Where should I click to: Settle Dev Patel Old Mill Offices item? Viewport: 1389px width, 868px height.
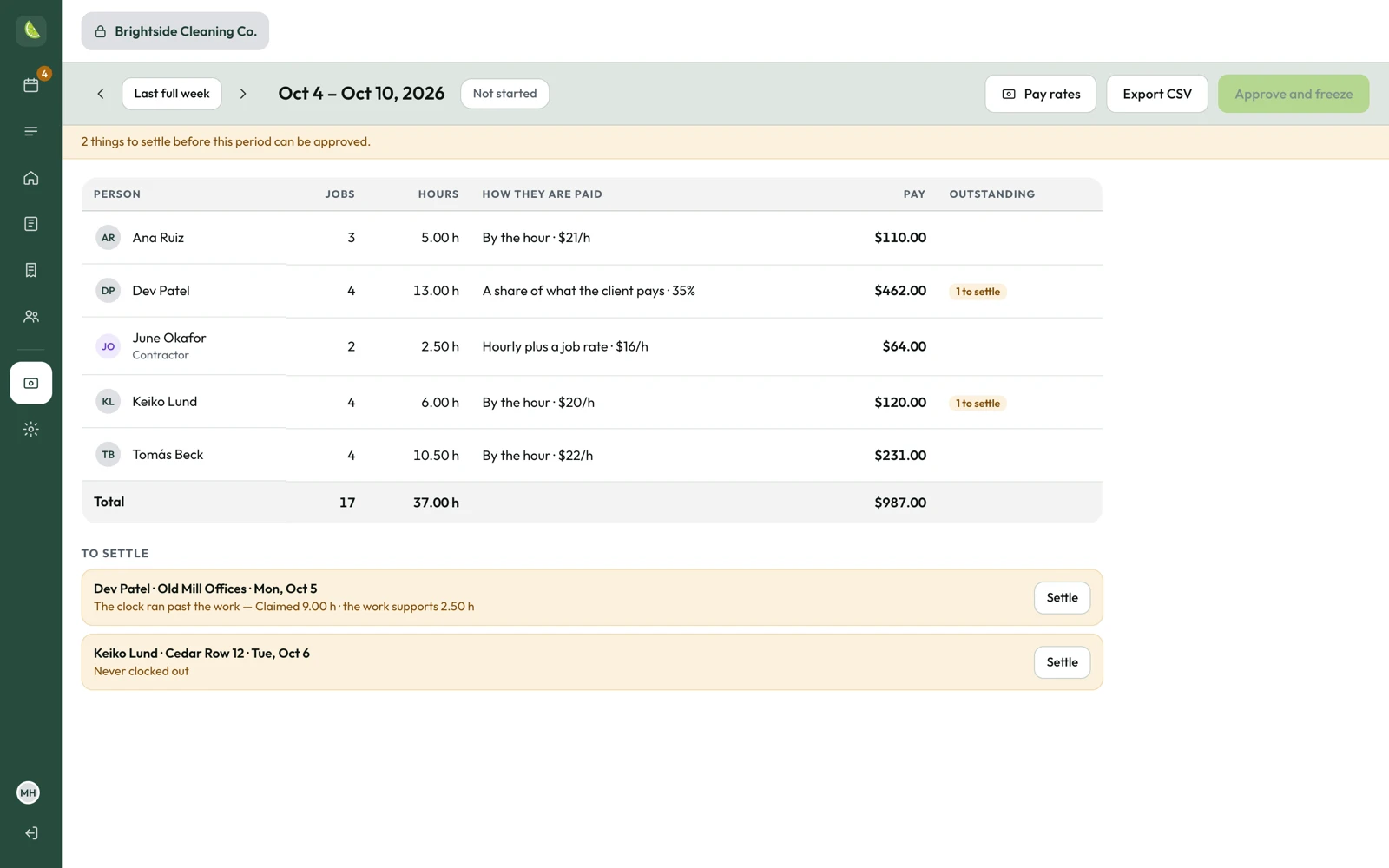coord(1062,598)
